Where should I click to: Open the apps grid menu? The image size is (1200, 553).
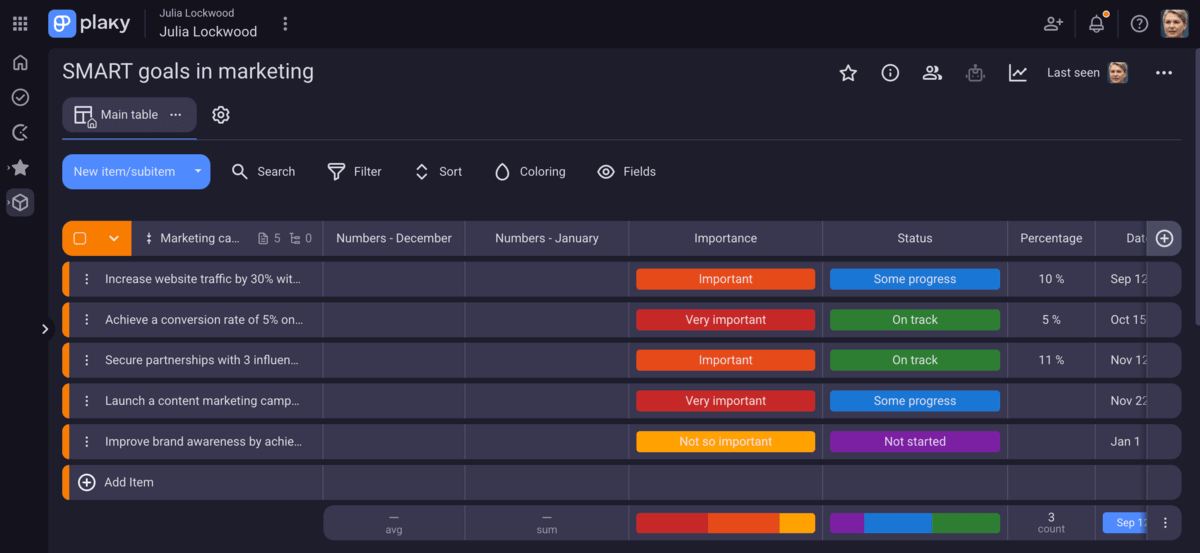pyautogui.click(x=20, y=24)
